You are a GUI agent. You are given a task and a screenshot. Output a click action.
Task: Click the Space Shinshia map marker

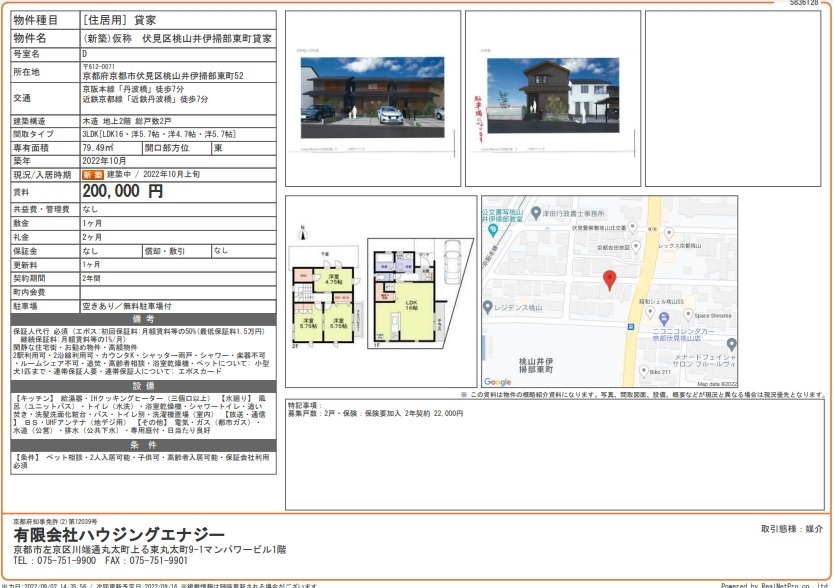pyautogui.click(x=687, y=315)
